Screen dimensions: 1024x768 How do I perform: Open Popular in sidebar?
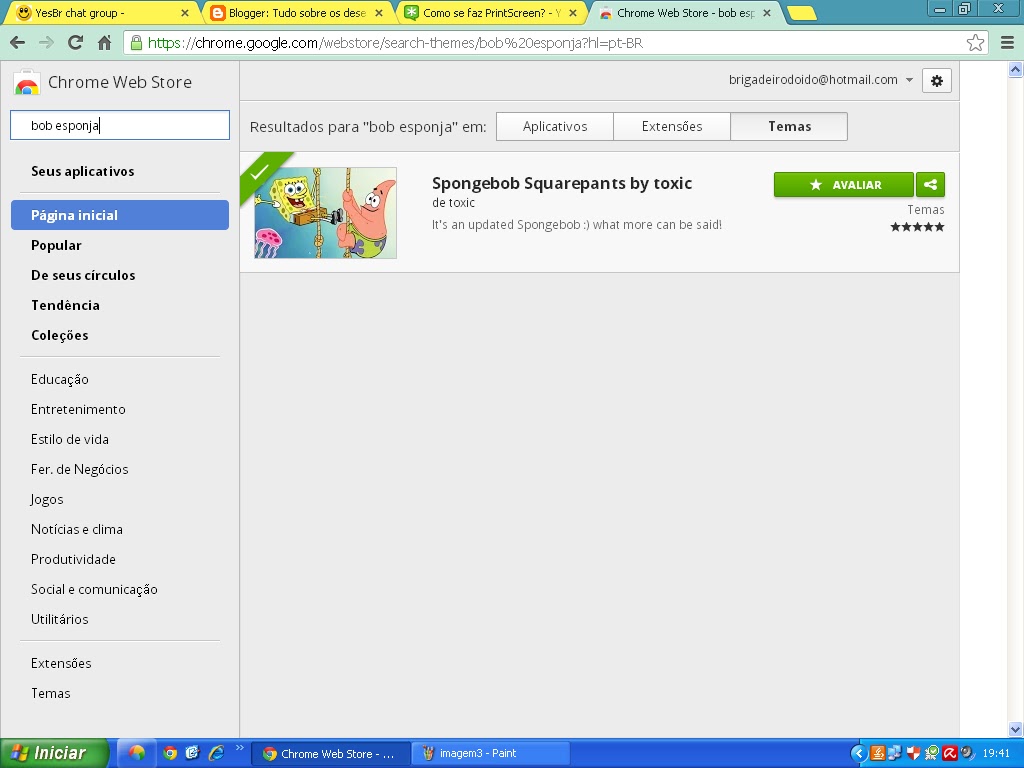click(x=56, y=245)
